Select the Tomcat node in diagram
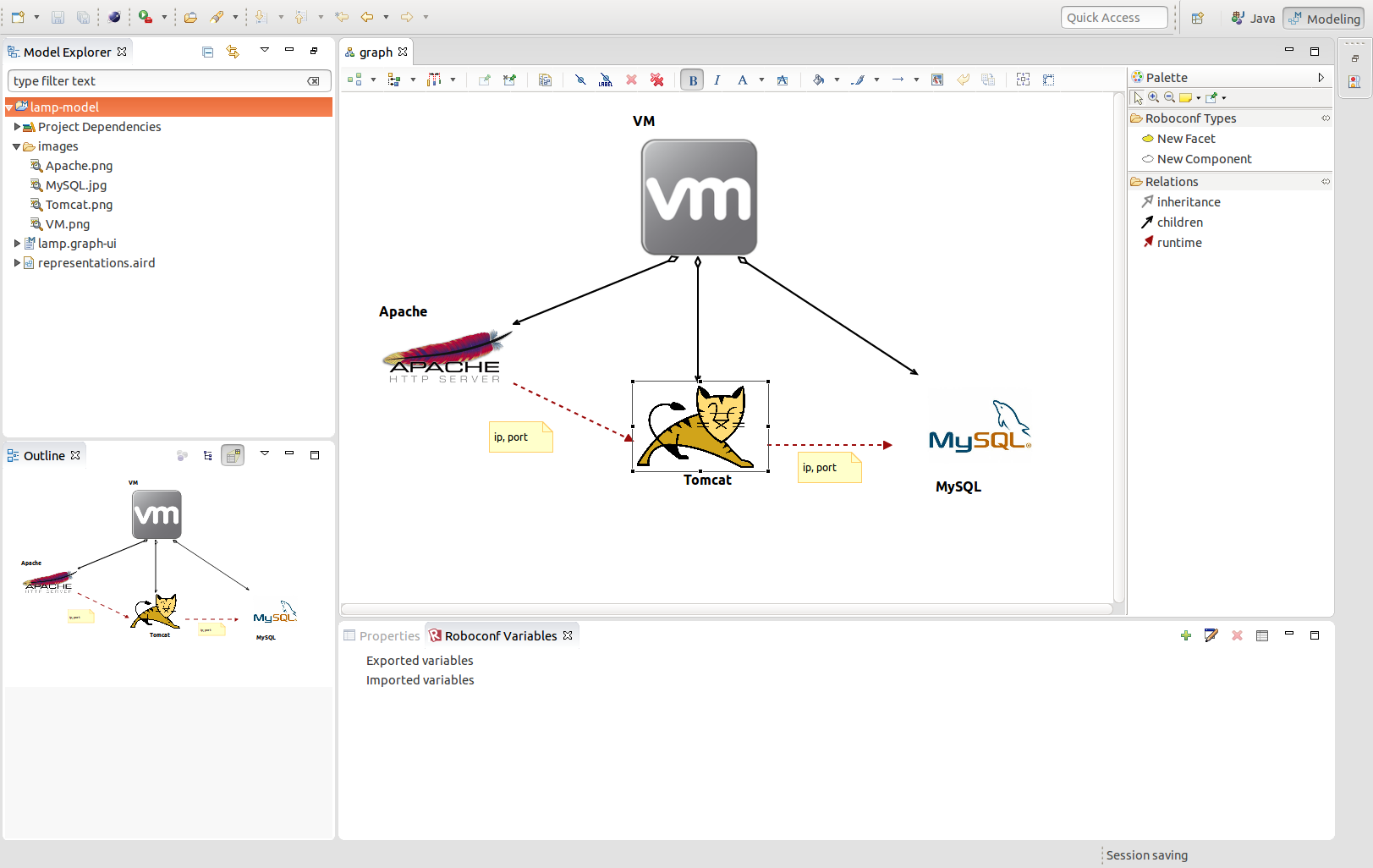Image resolution: width=1373 pixels, height=868 pixels. pyautogui.click(x=700, y=426)
